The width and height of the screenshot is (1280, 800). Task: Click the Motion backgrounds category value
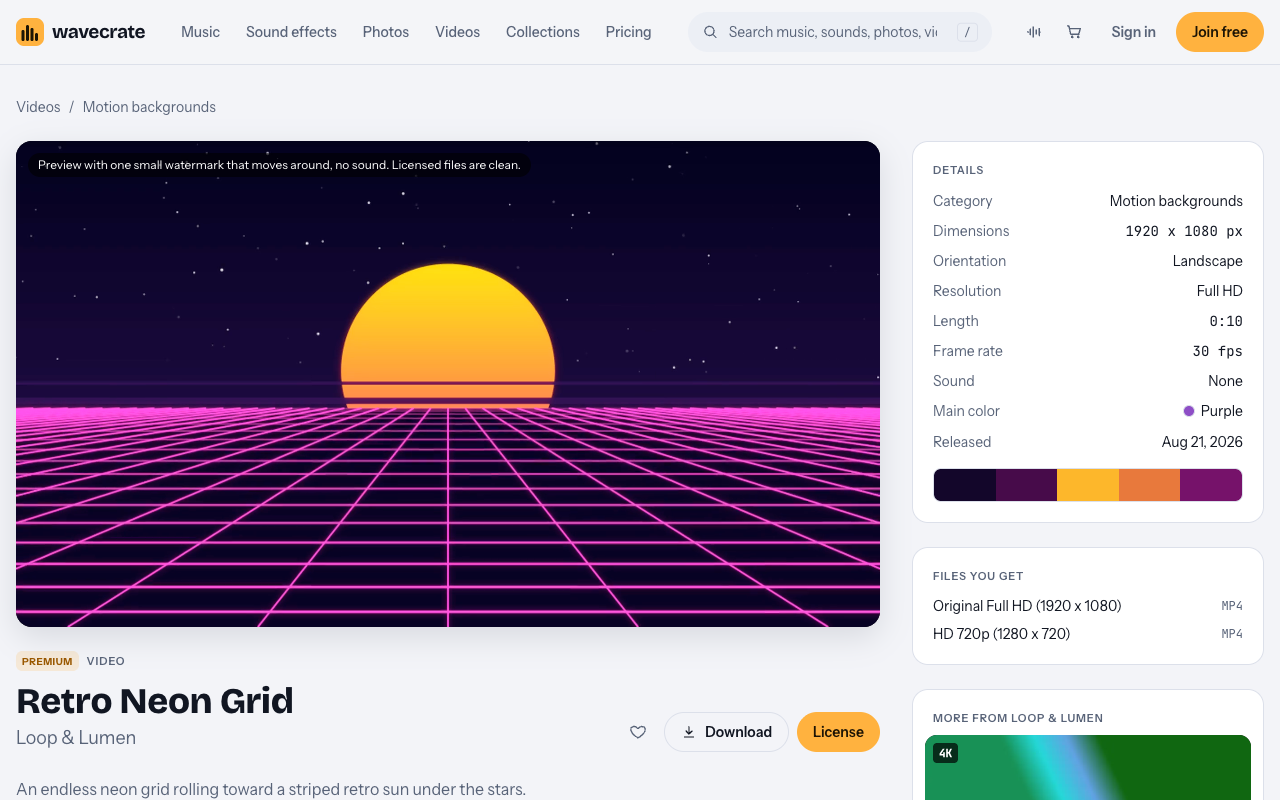point(1176,201)
